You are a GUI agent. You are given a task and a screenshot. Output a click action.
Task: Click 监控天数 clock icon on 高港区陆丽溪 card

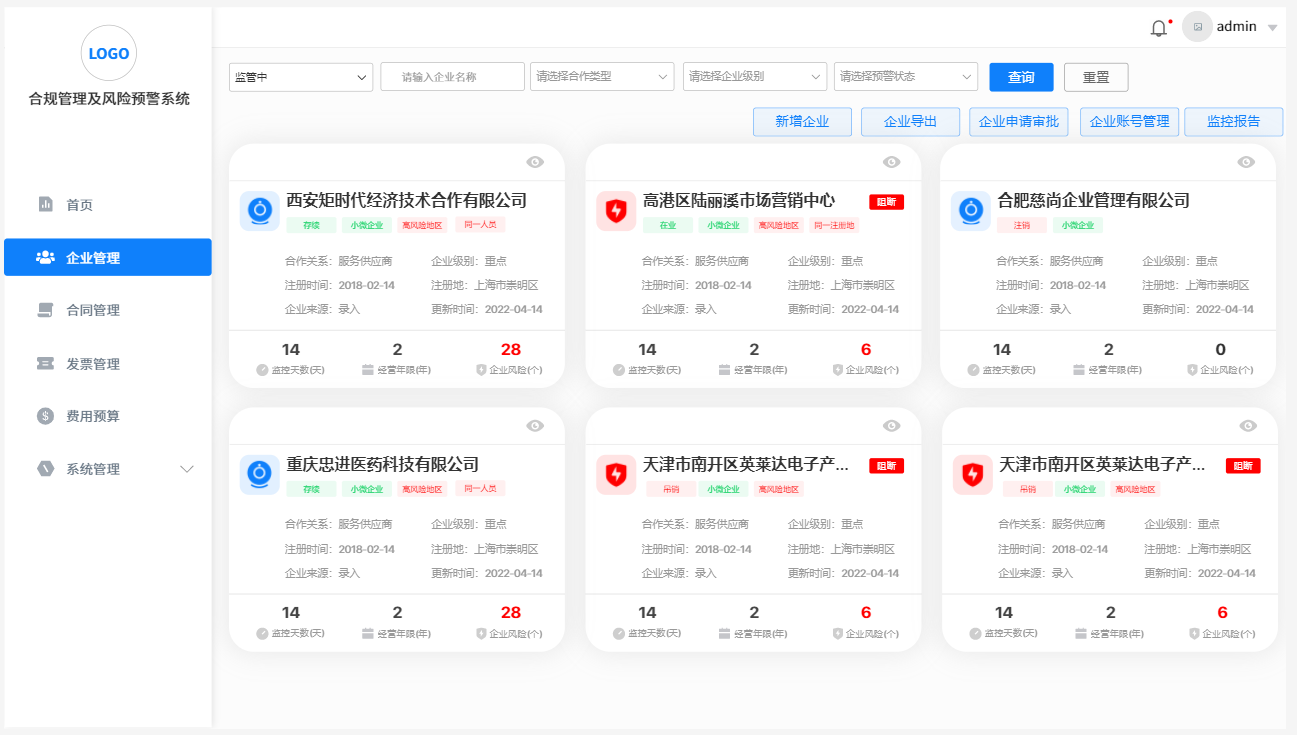(x=619, y=370)
